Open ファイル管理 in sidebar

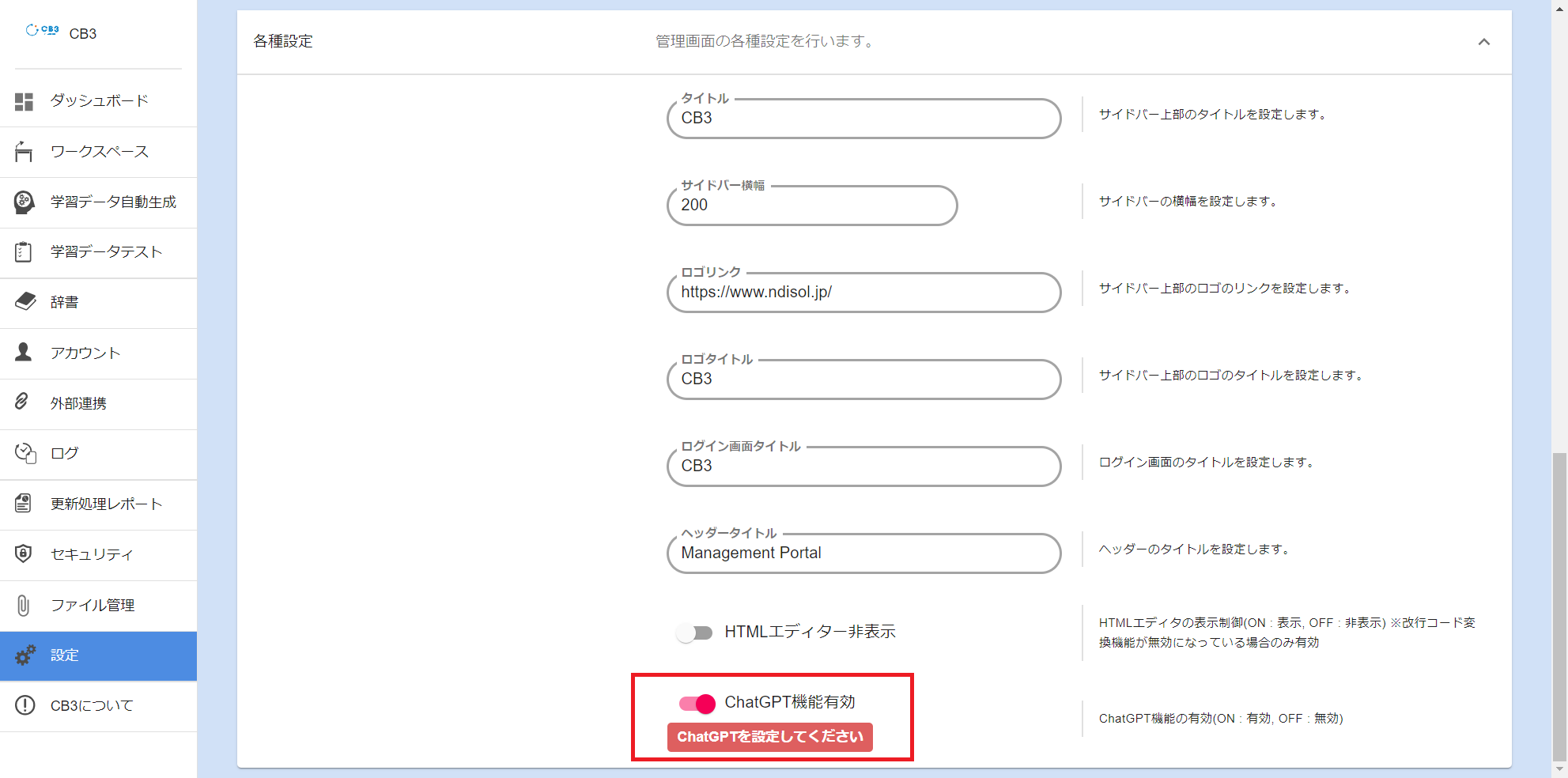pos(92,606)
